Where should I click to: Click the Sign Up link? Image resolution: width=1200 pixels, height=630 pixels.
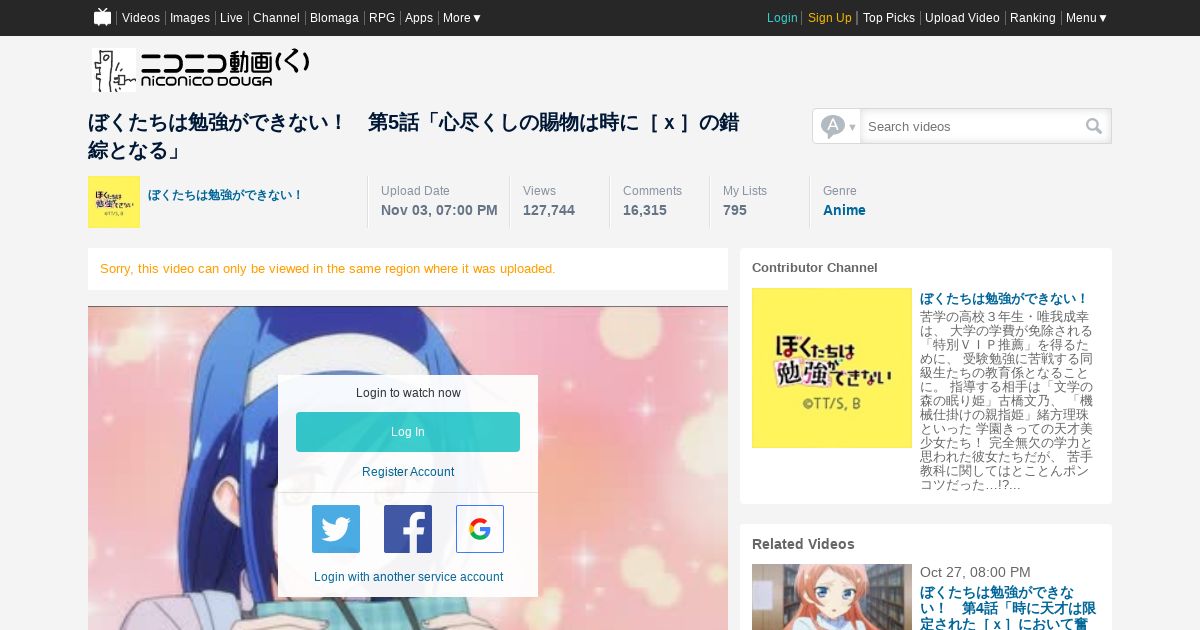click(830, 18)
